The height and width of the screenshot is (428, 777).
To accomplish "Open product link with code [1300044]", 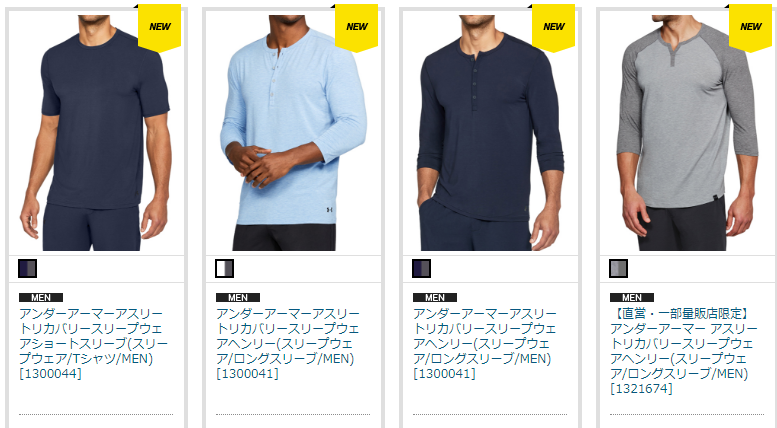I will coord(93,343).
